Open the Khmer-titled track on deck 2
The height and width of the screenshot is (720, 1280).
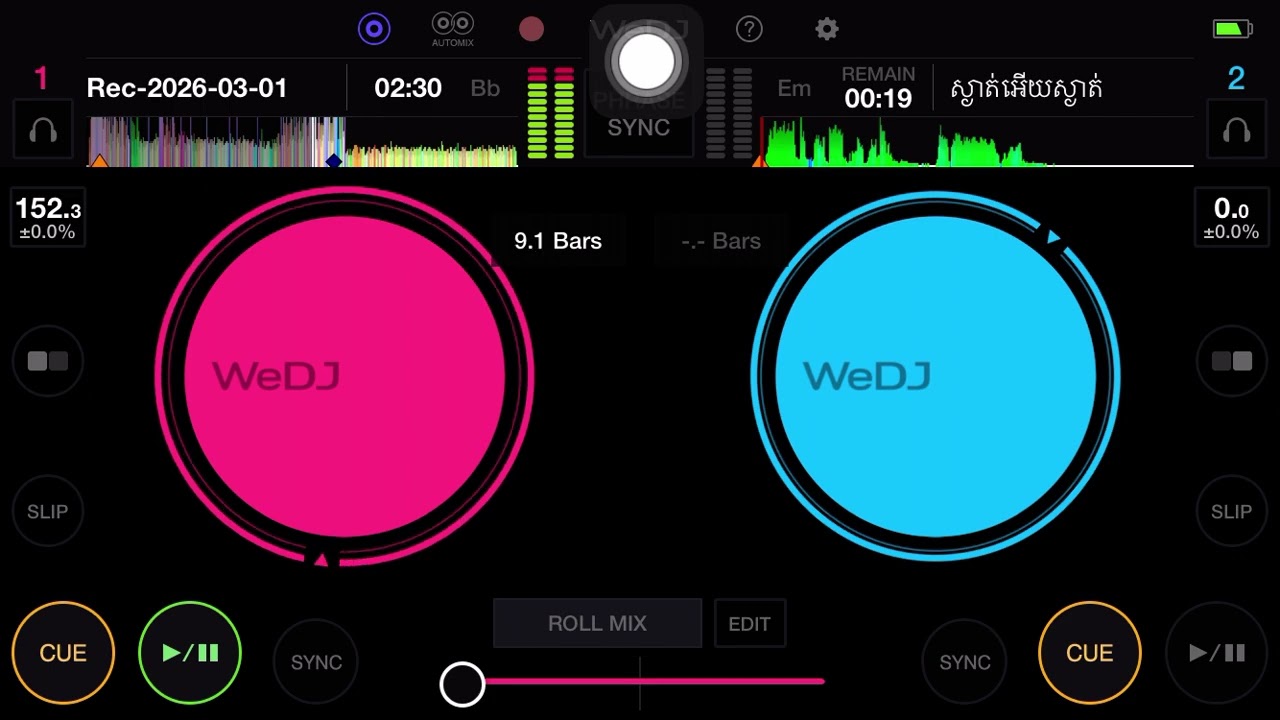pos(1026,89)
